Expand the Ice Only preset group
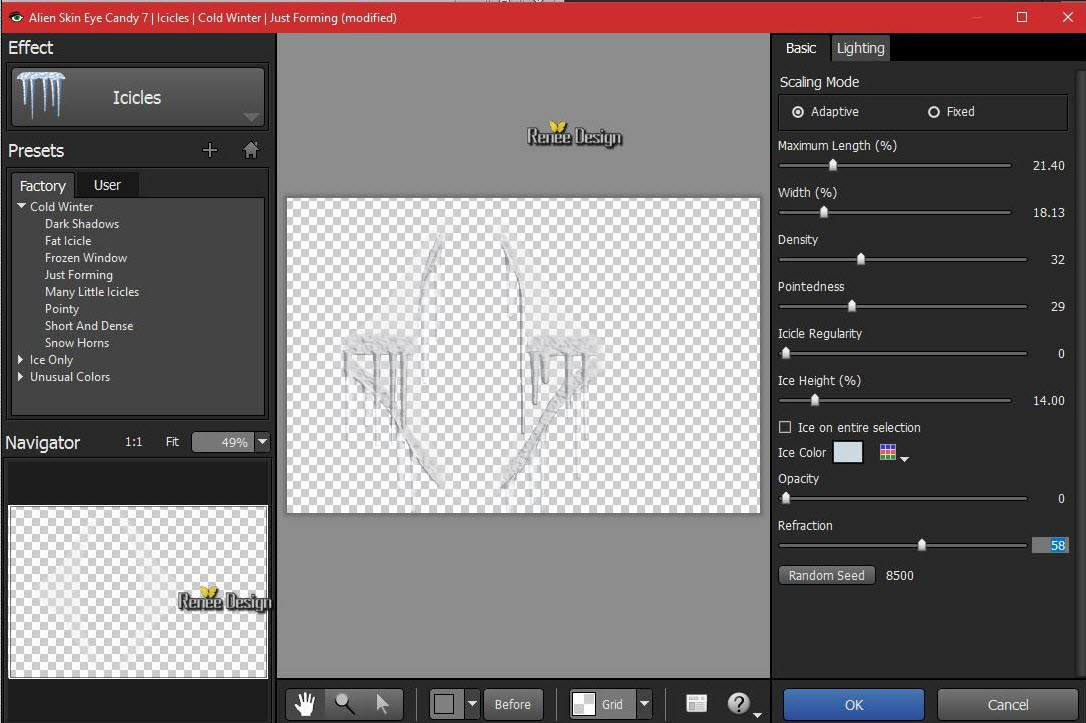 [21, 360]
